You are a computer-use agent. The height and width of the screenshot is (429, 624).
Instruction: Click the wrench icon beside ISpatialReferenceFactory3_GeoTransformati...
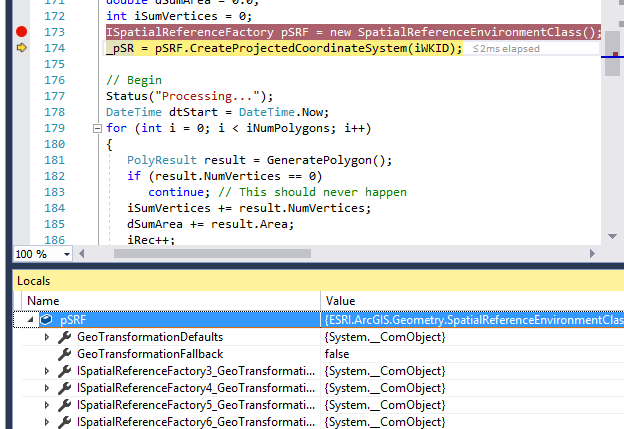pos(64,371)
